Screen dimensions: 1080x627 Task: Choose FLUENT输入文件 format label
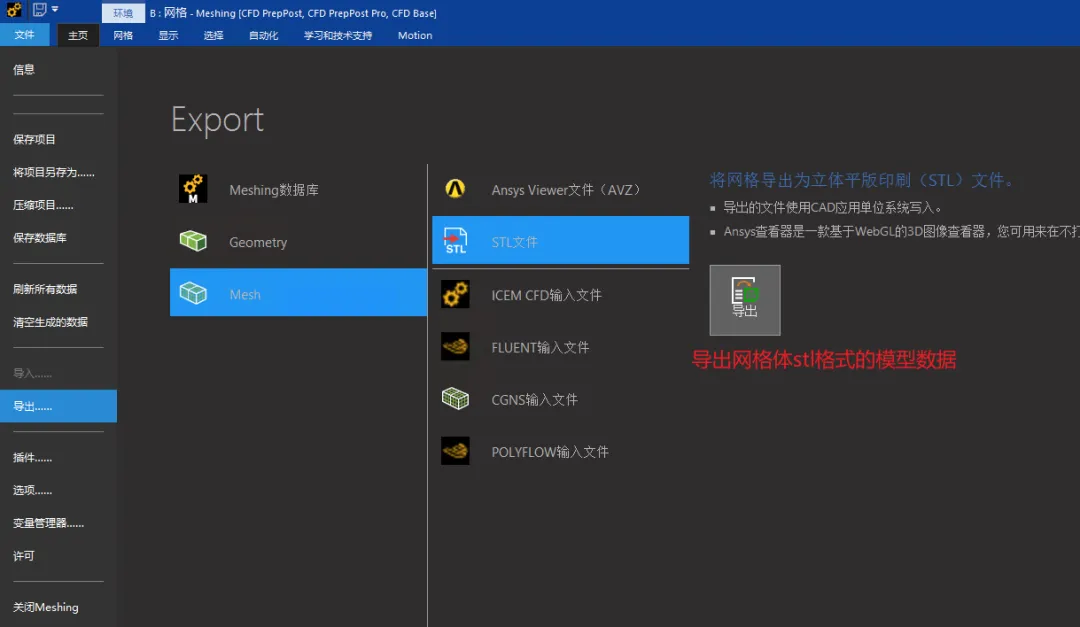point(540,347)
